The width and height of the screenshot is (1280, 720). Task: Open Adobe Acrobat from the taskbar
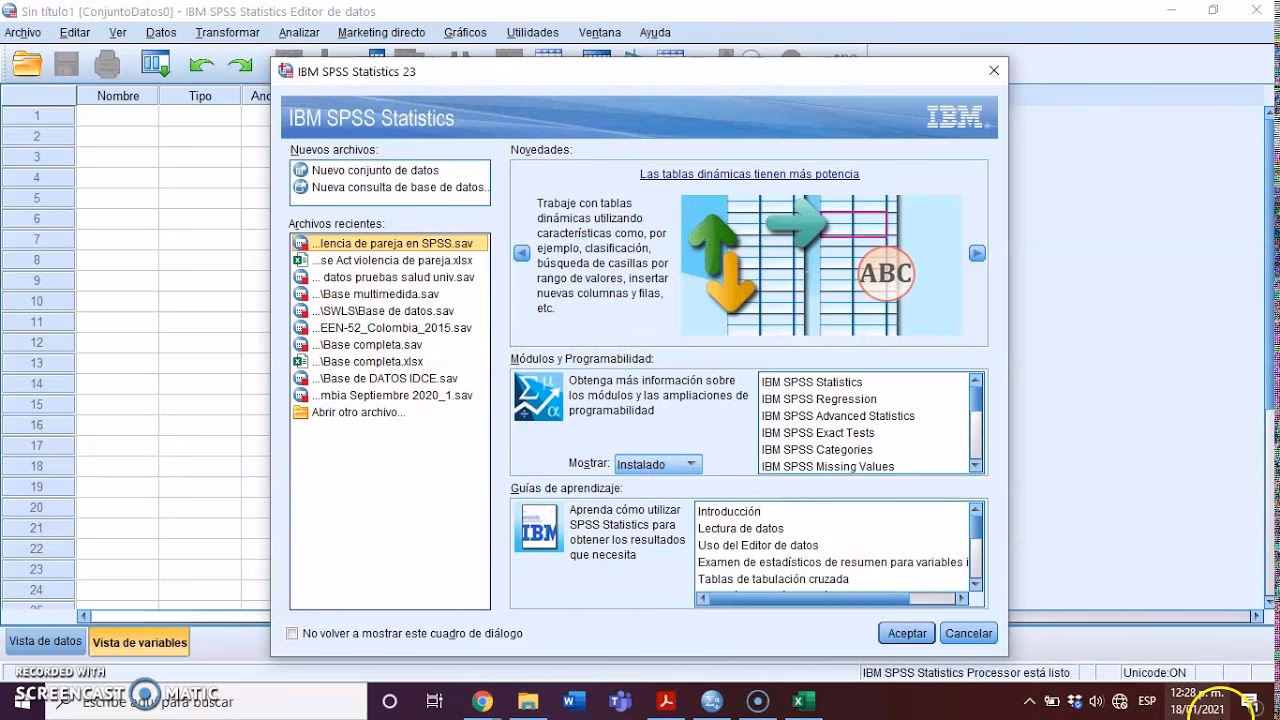(666, 701)
